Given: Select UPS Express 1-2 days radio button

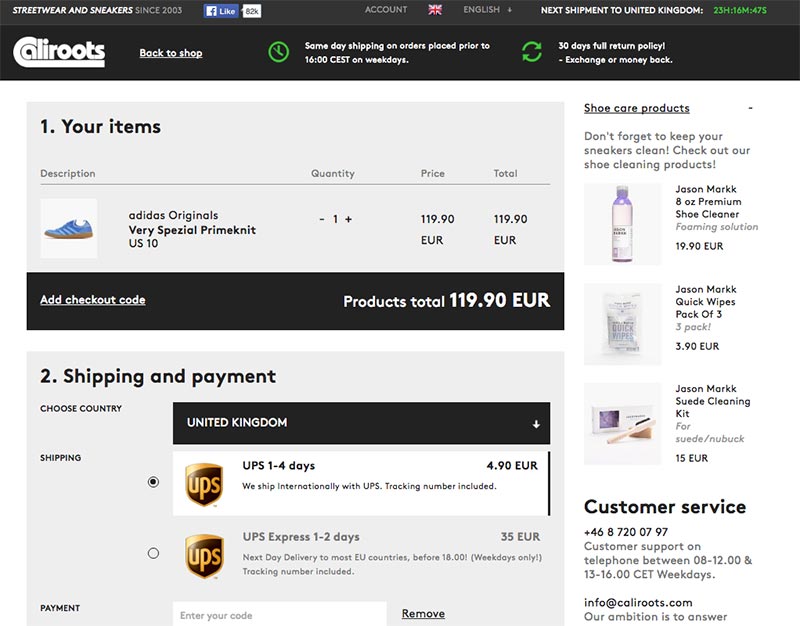Looking at the screenshot, I should point(153,553).
